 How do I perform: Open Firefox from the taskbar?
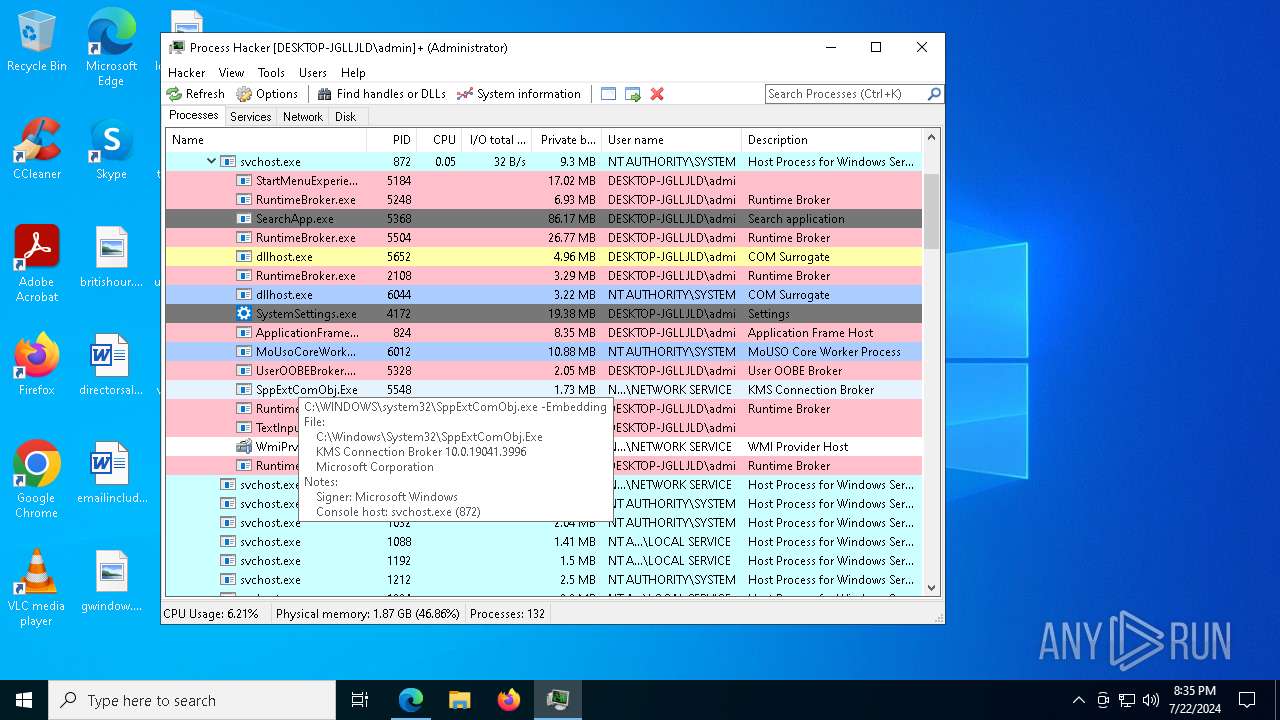pos(509,700)
